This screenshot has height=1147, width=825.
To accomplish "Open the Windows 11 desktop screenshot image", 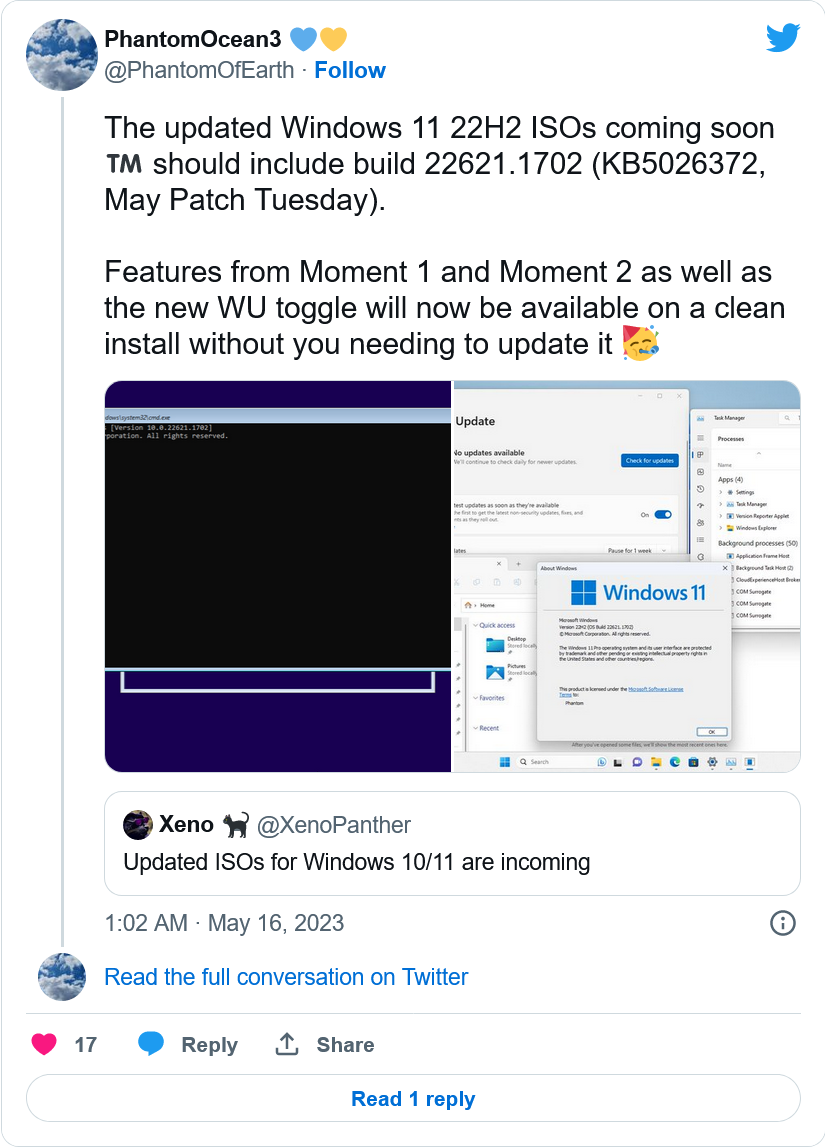I will click(627, 576).
